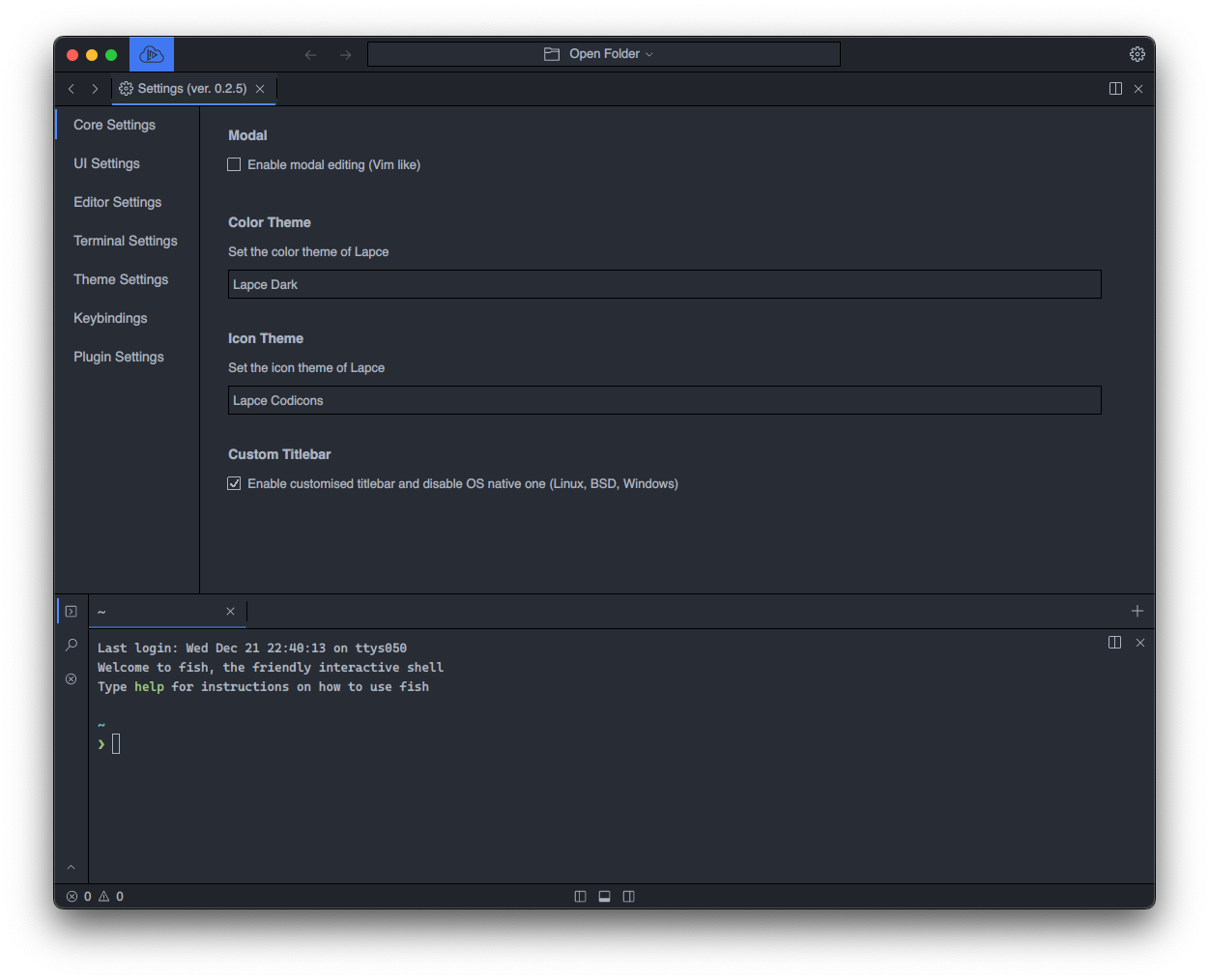
Task: Enable modal editing (Vim like) checkbox
Action: point(234,164)
